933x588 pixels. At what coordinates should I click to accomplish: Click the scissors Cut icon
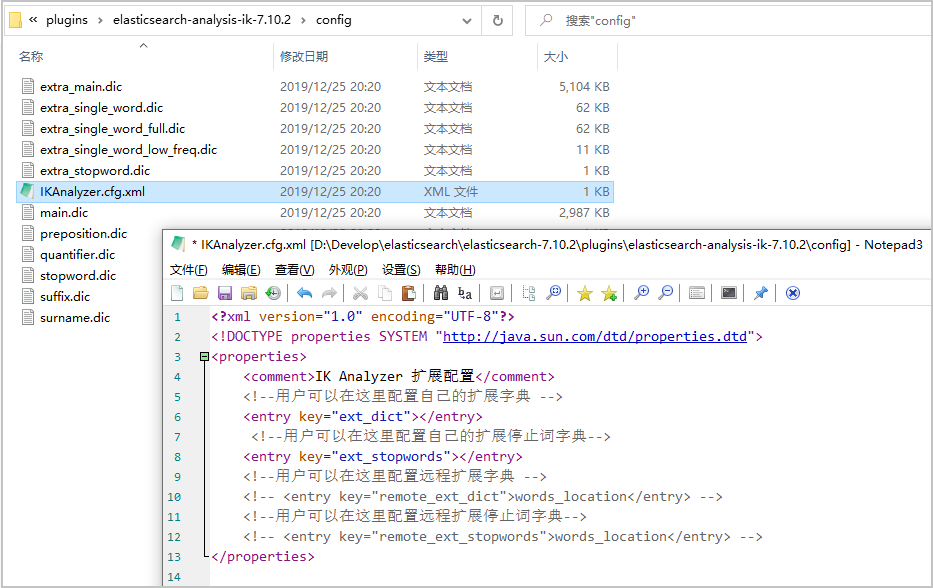pyautogui.click(x=361, y=293)
